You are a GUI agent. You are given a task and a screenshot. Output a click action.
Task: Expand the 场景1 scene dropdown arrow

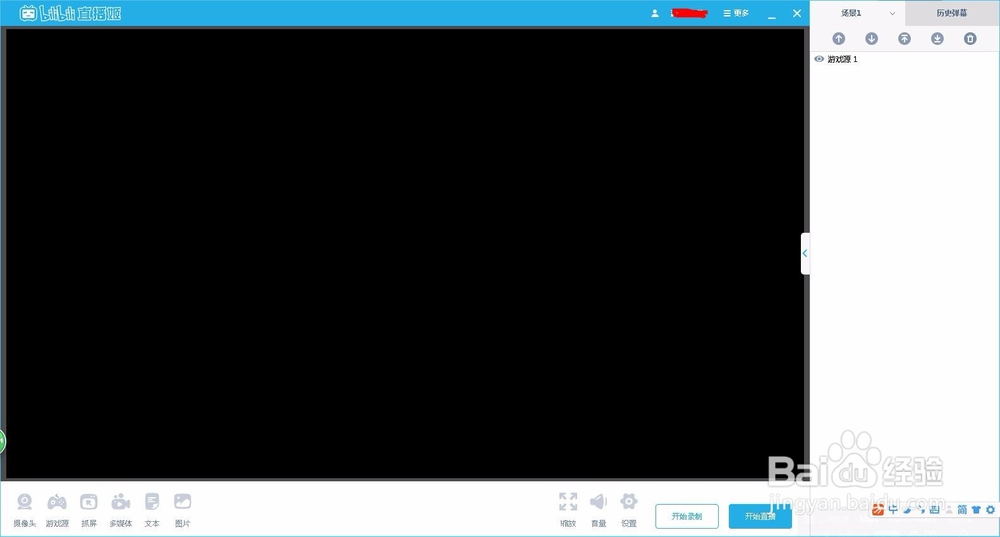coord(892,13)
